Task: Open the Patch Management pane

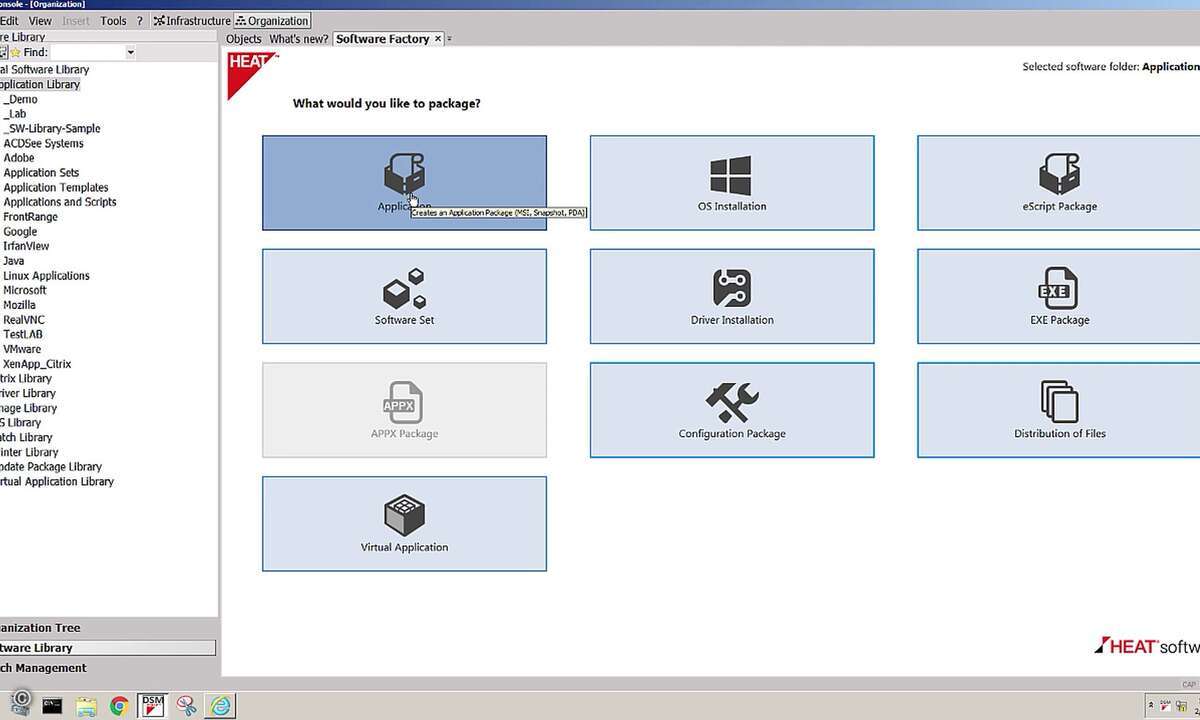Action: point(108,668)
